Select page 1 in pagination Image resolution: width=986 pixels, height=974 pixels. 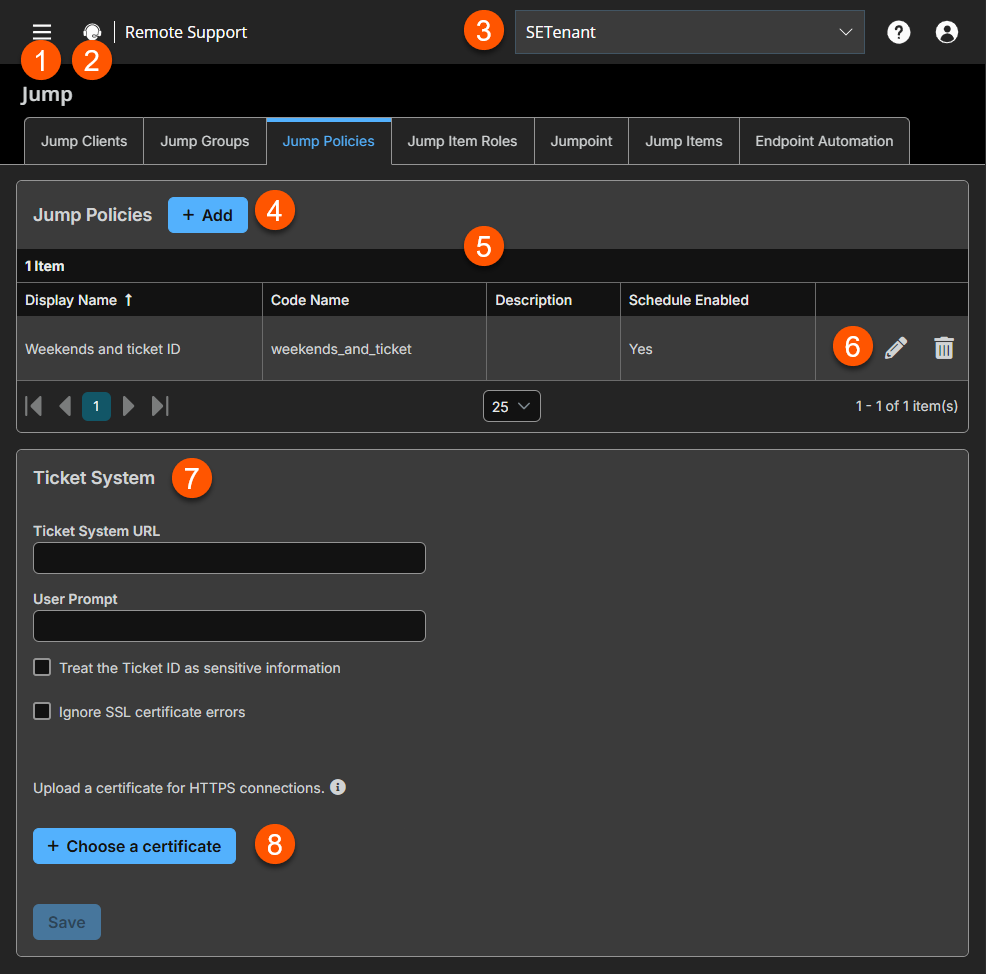point(96,406)
